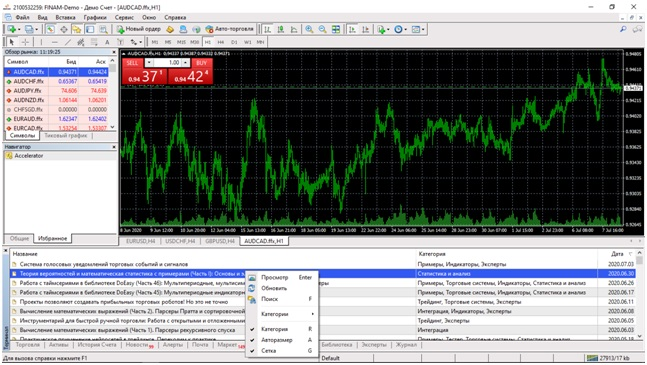Switch to W1 timeframe

point(247,42)
